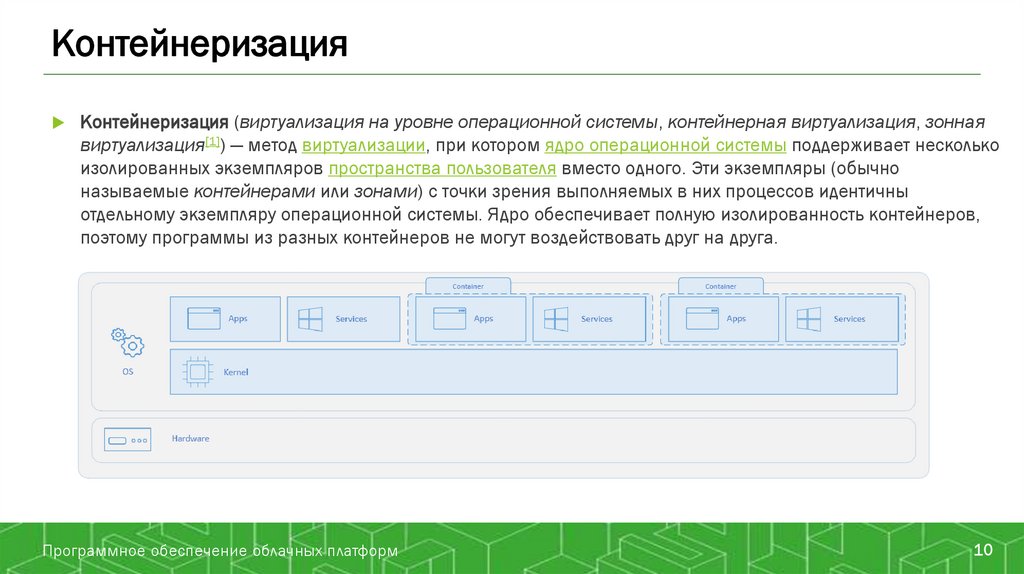Image resolution: width=1024 pixels, height=574 pixels.
Task: Click the Apps window icon outside containers
Action: pos(204,319)
